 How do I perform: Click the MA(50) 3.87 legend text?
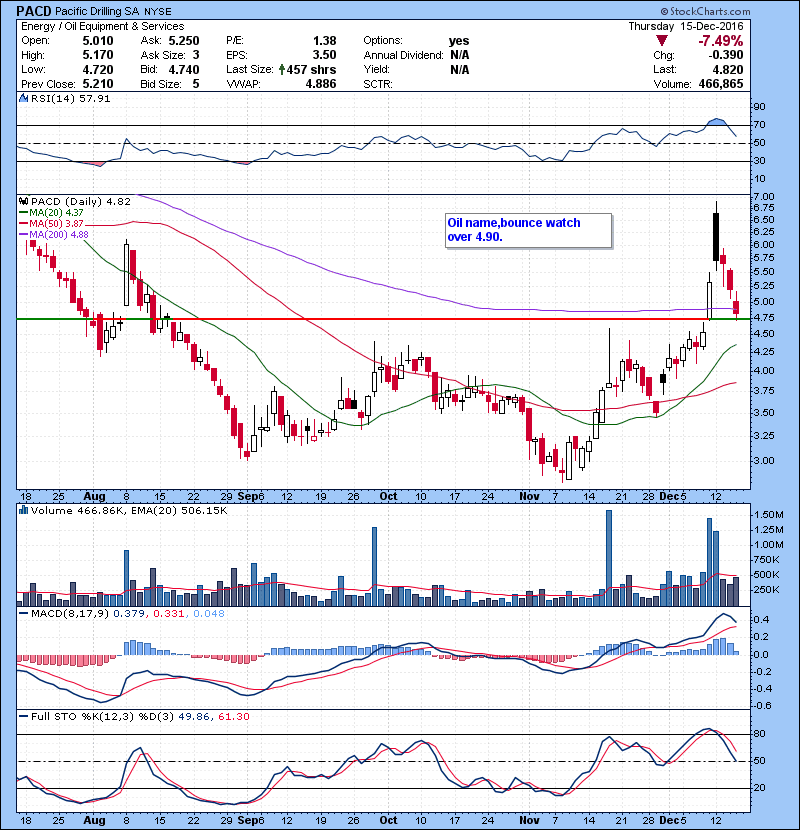pyautogui.click(x=56, y=223)
